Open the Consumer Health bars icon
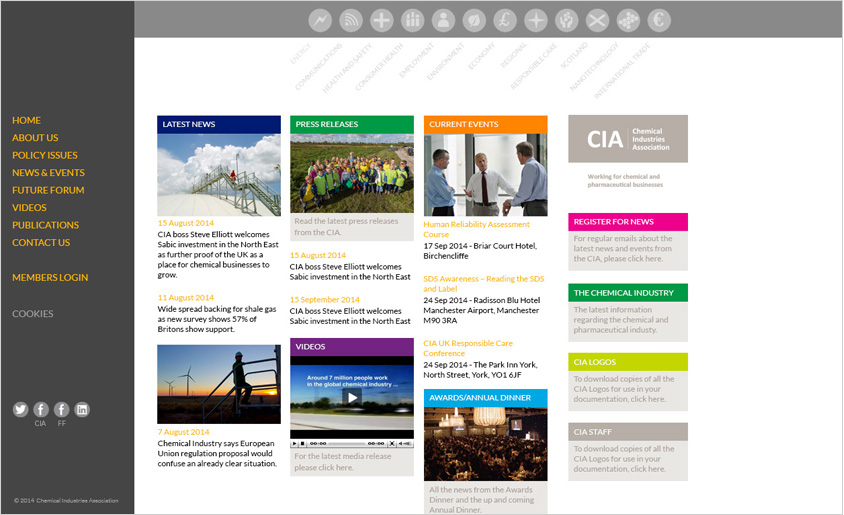The width and height of the screenshot is (844, 515). tap(412, 20)
